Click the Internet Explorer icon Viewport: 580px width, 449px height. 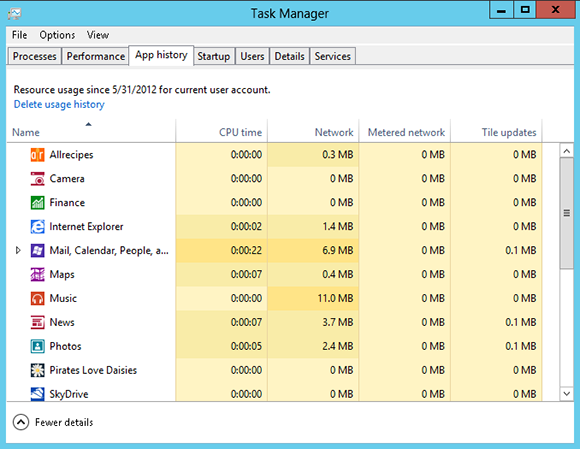(37, 226)
